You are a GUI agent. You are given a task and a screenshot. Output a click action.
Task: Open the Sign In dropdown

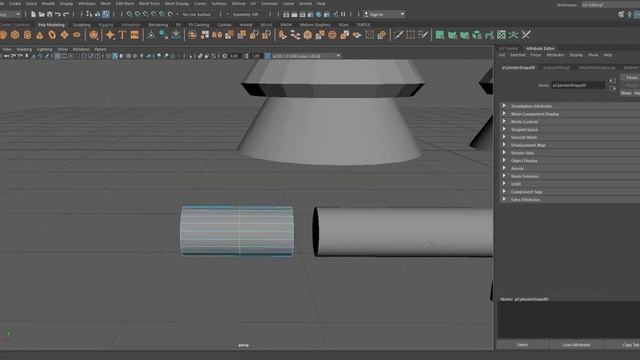(x=384, y=14)
